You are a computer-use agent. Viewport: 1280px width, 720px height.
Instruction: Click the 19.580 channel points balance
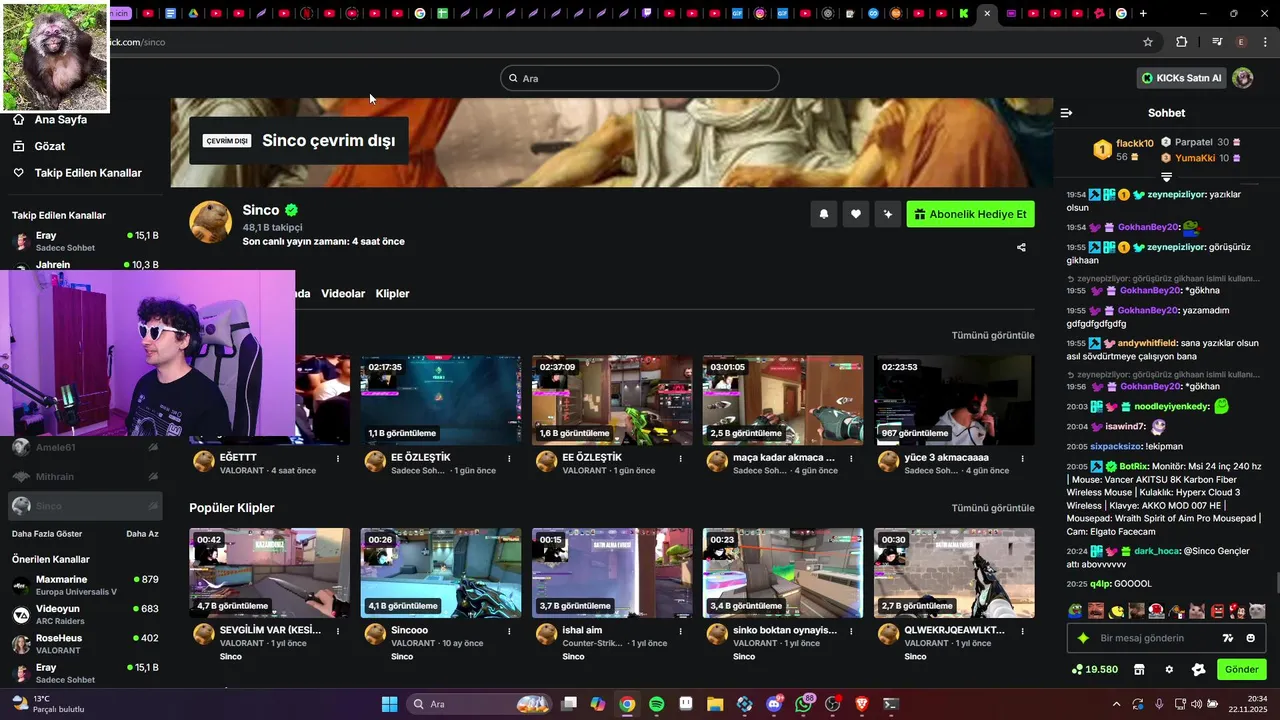1095,669
